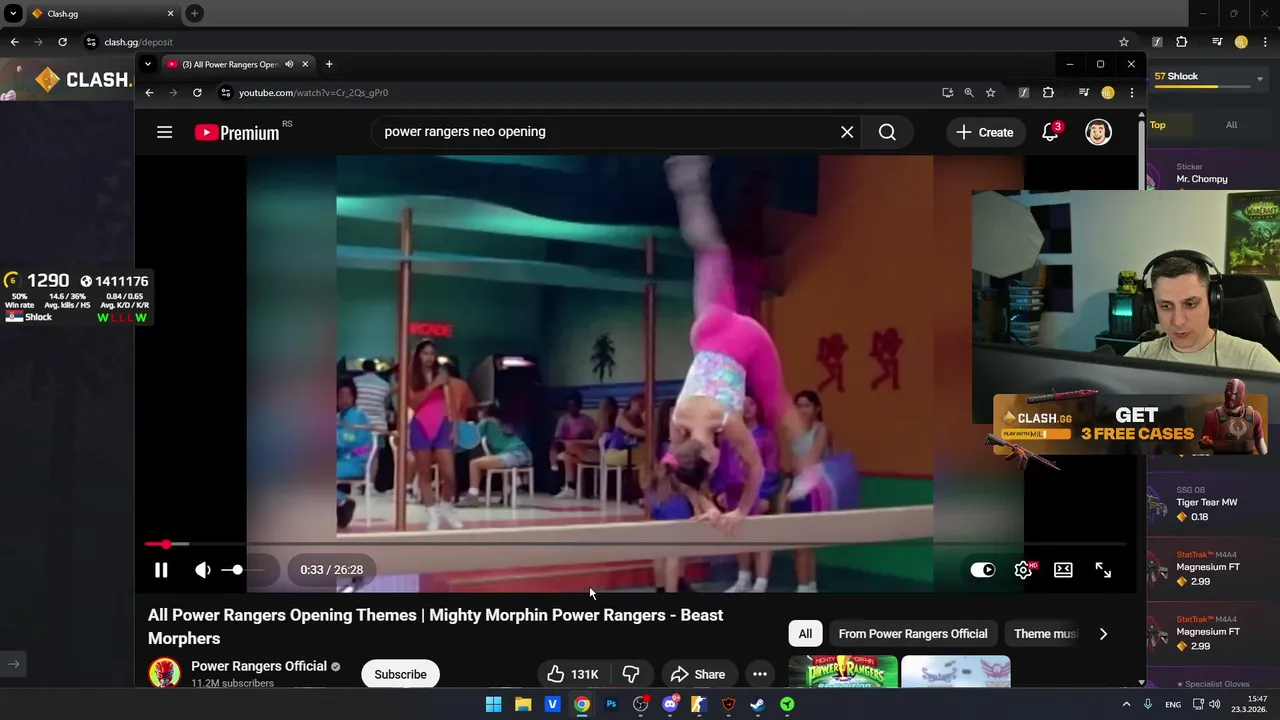View site information for youtube.com

tap(226, 93)
